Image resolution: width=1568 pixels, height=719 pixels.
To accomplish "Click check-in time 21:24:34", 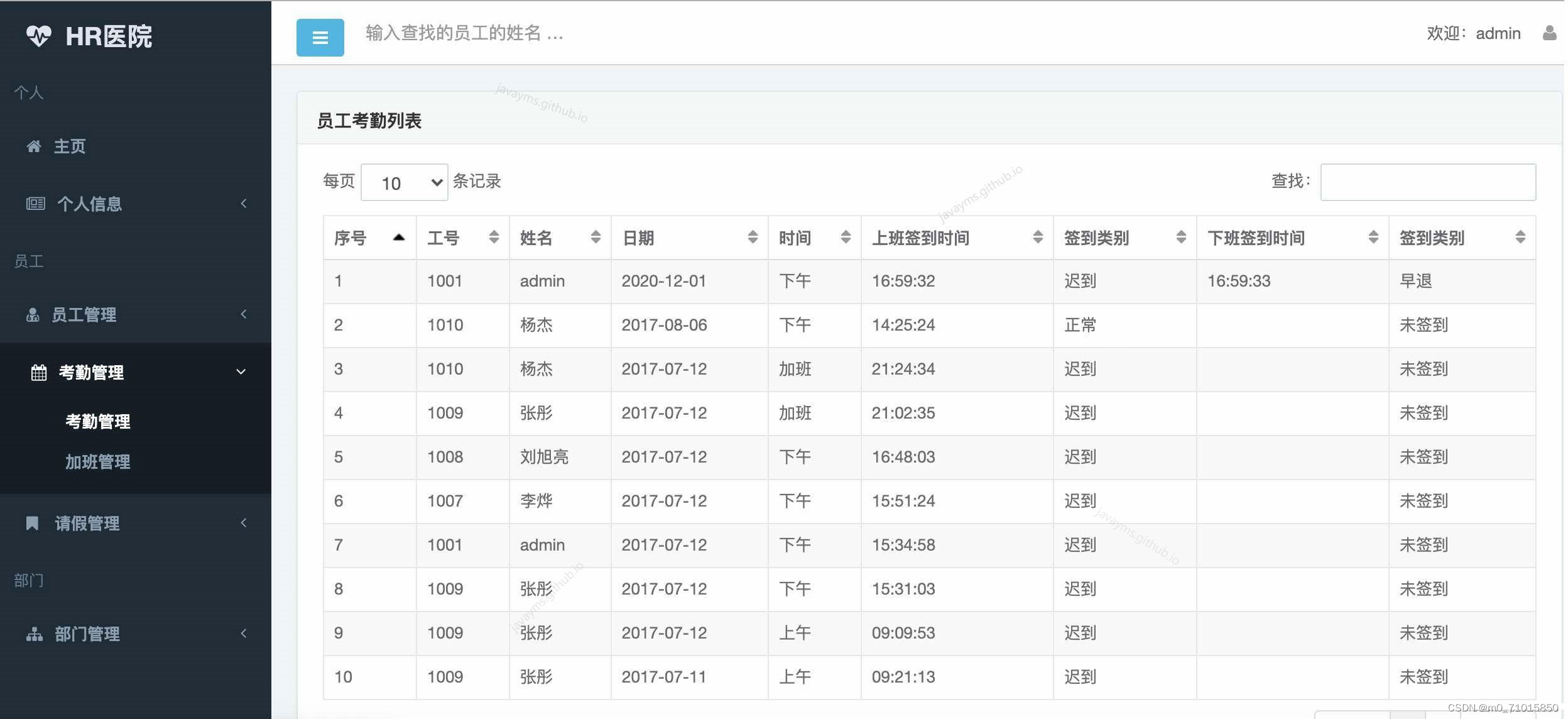I will tap(903, 369).
